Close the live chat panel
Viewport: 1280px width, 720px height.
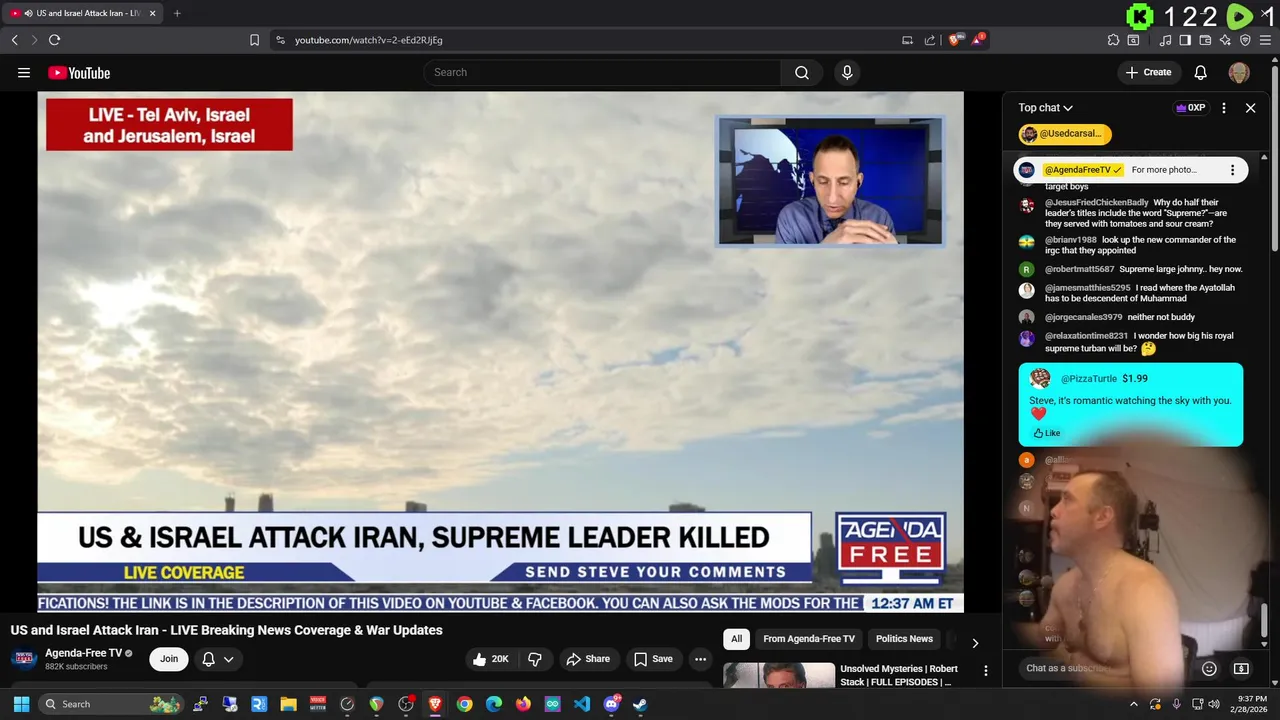pos(1250,108)
